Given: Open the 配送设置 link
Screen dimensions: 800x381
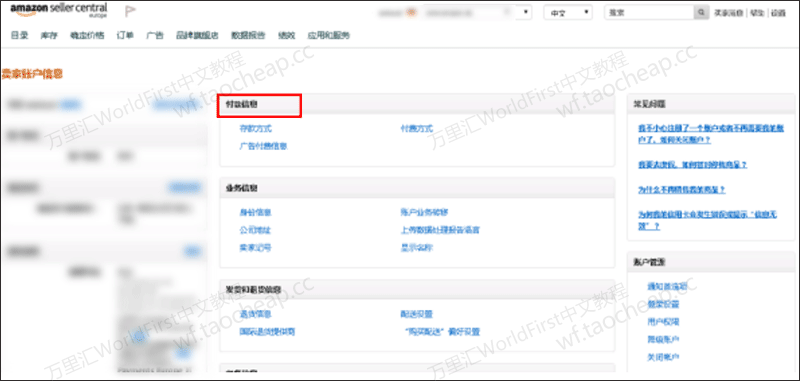Looking at the screenshot, I should point(417,314).
